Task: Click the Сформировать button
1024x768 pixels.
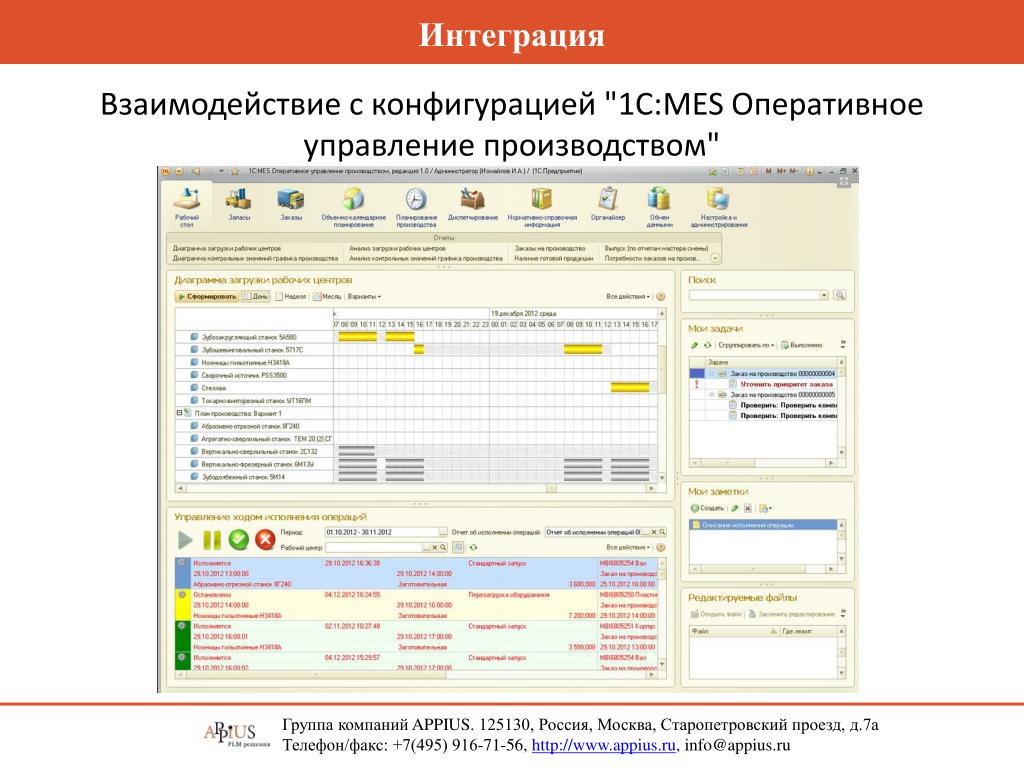Action: [207, 296]
